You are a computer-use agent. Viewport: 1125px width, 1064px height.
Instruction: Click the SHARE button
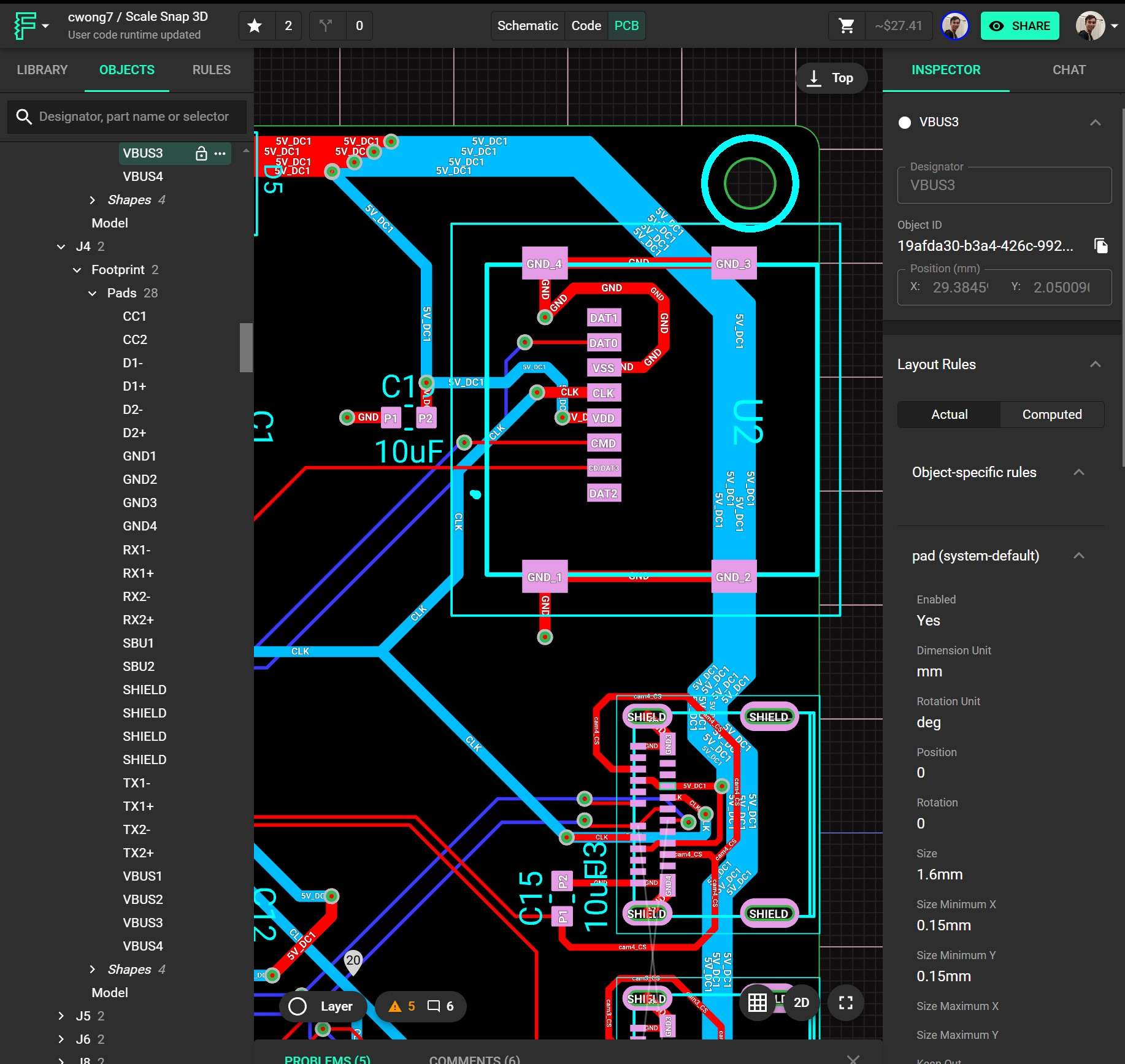coord(1020,26)
